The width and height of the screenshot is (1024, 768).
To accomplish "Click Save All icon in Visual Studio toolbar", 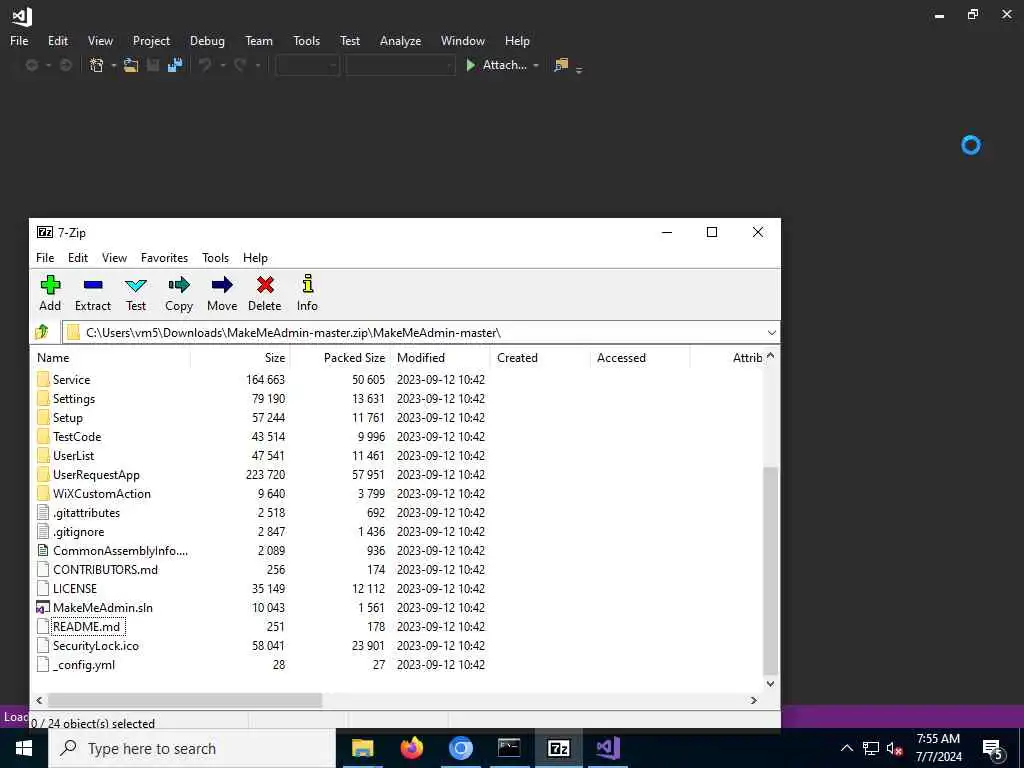I will click(175, 65).
